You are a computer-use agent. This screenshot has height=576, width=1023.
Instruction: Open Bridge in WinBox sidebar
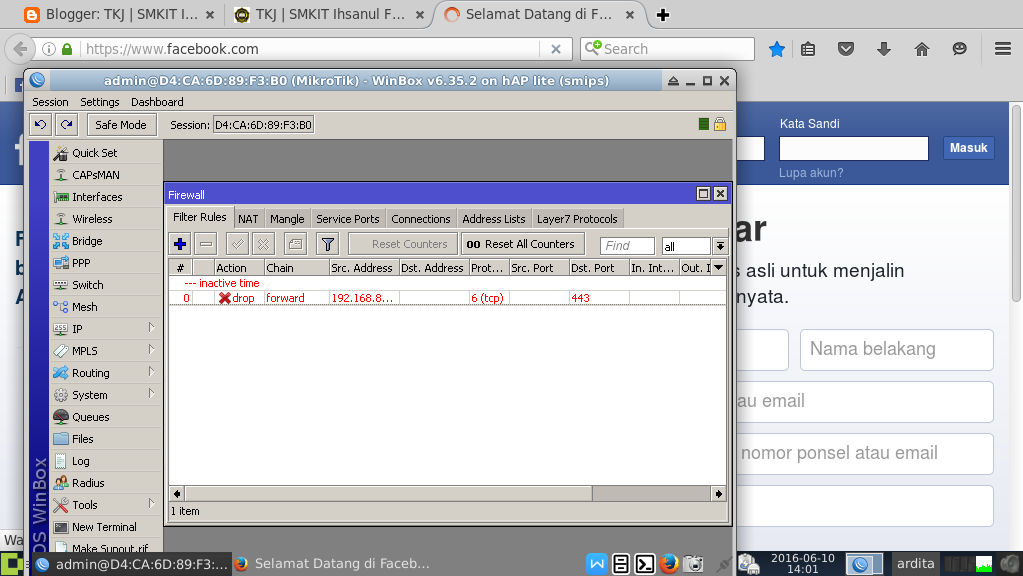(x=106, y=241)
